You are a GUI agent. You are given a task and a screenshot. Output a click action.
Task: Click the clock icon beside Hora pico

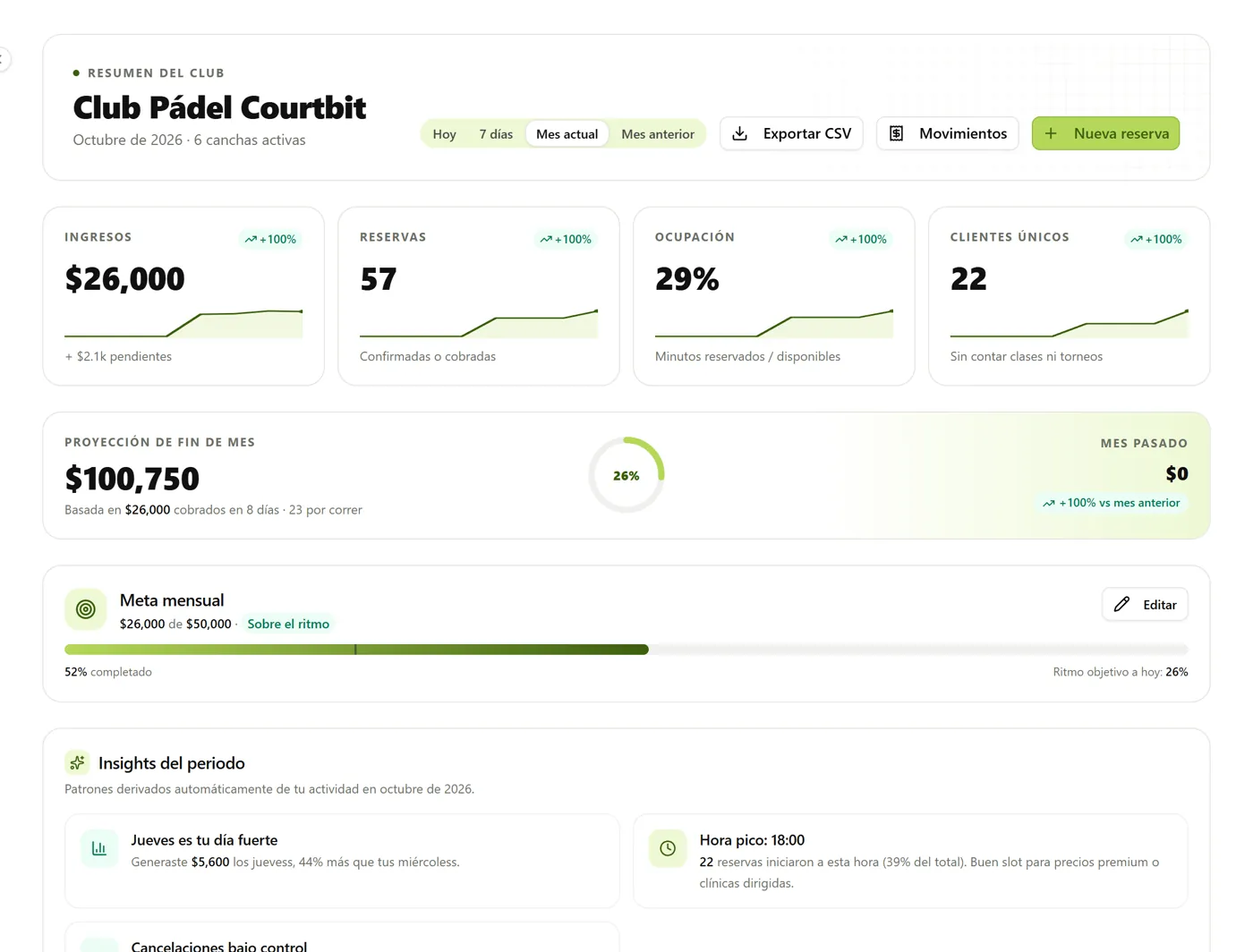[x=668, y=848]
